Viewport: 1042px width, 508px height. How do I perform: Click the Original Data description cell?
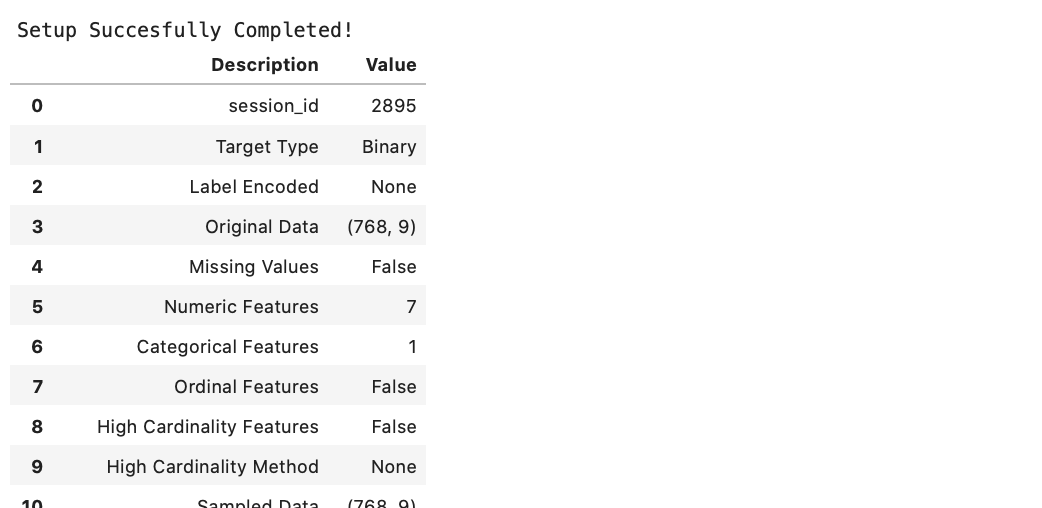262,227
